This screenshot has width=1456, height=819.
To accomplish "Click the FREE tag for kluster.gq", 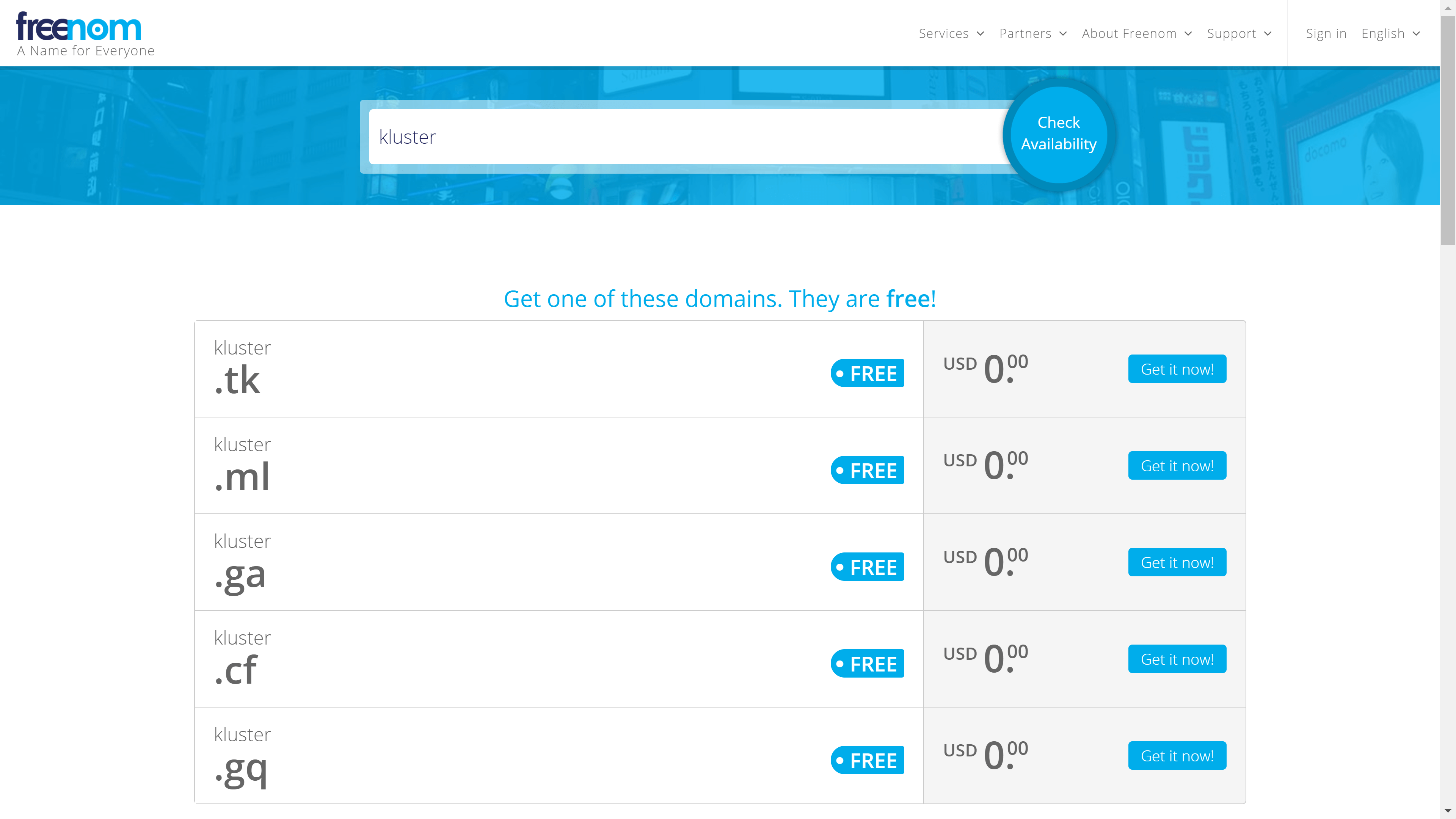I will click(867, 760).
